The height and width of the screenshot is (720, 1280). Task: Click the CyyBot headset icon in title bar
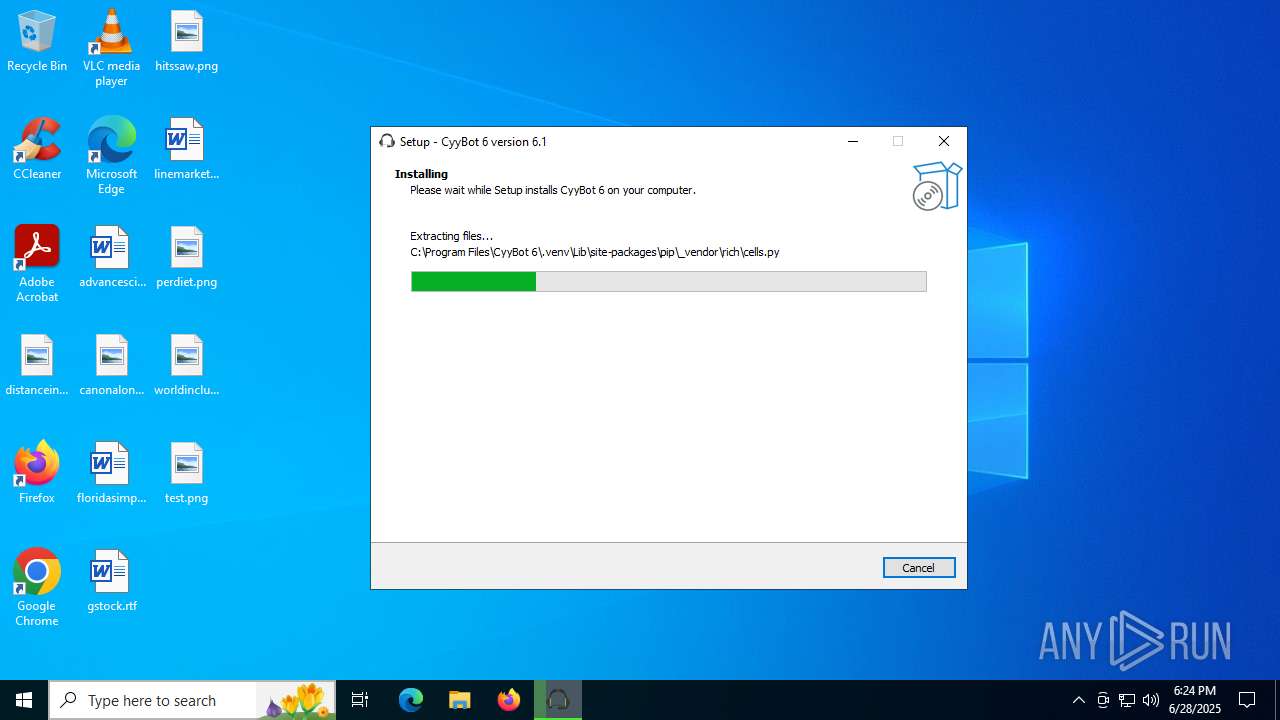pos(387,141)
